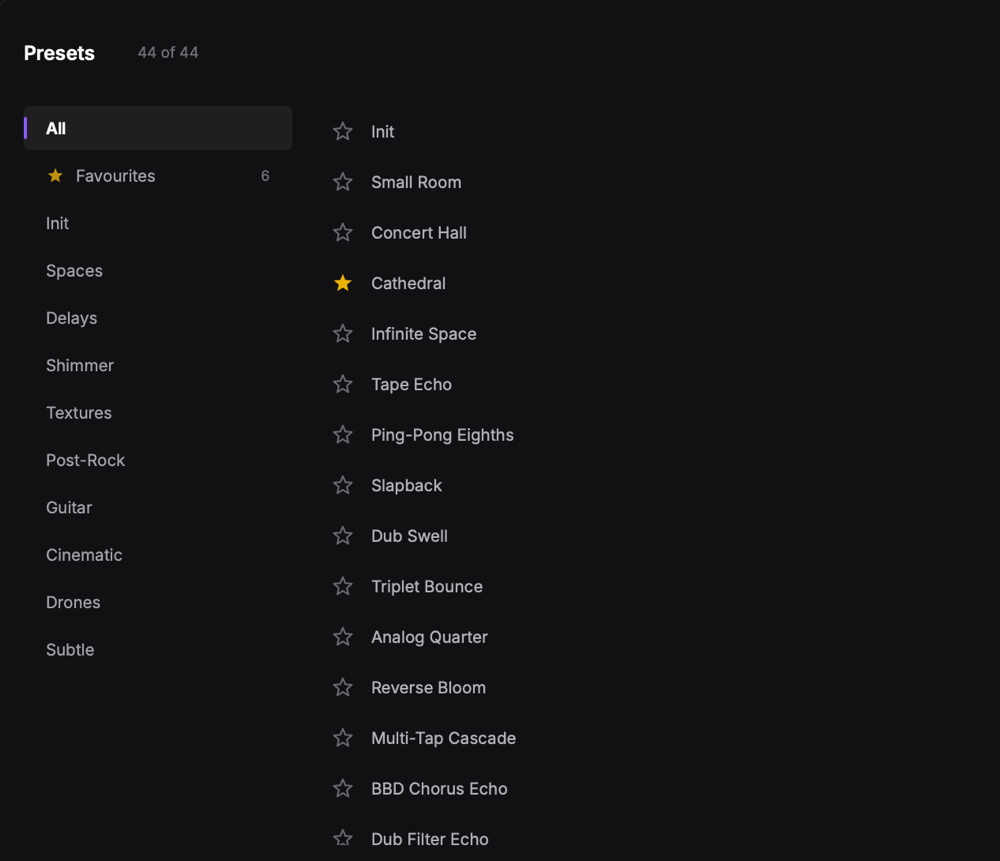Select the Subtle category
Viewport: 1000px width, 861px height.
pyautogui.click(x=158, y=650)
